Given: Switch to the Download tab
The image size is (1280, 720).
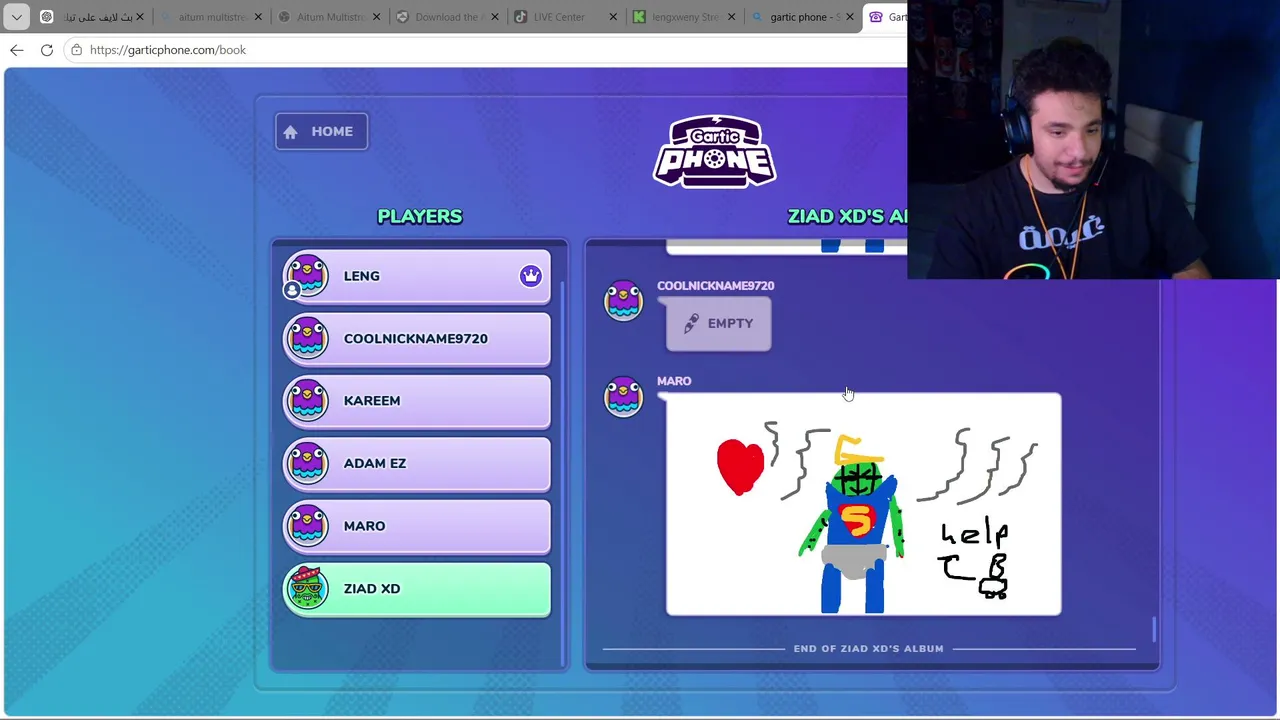Looking at the screenshot, I should click(x=447, y=17).
